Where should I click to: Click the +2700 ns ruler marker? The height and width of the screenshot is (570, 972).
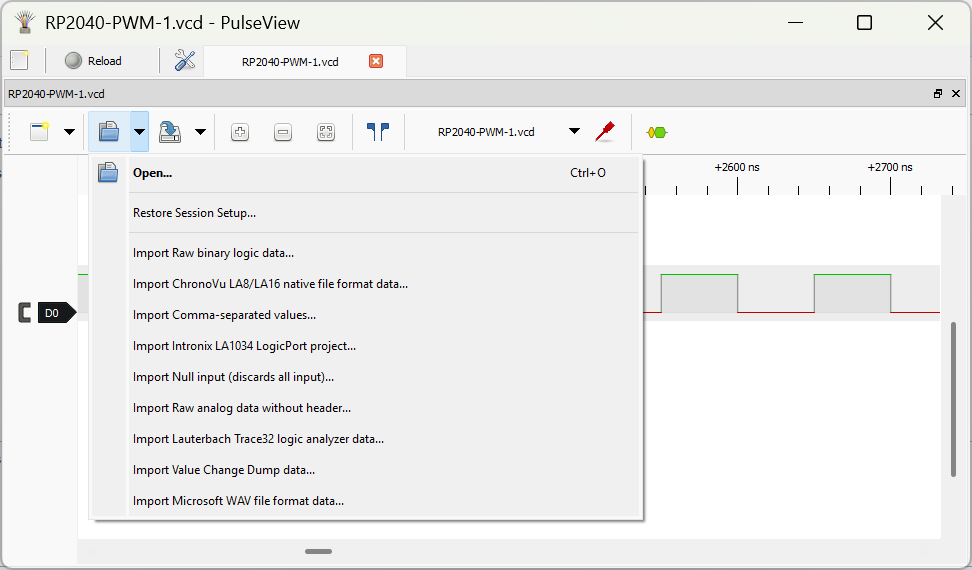(890, 167)
